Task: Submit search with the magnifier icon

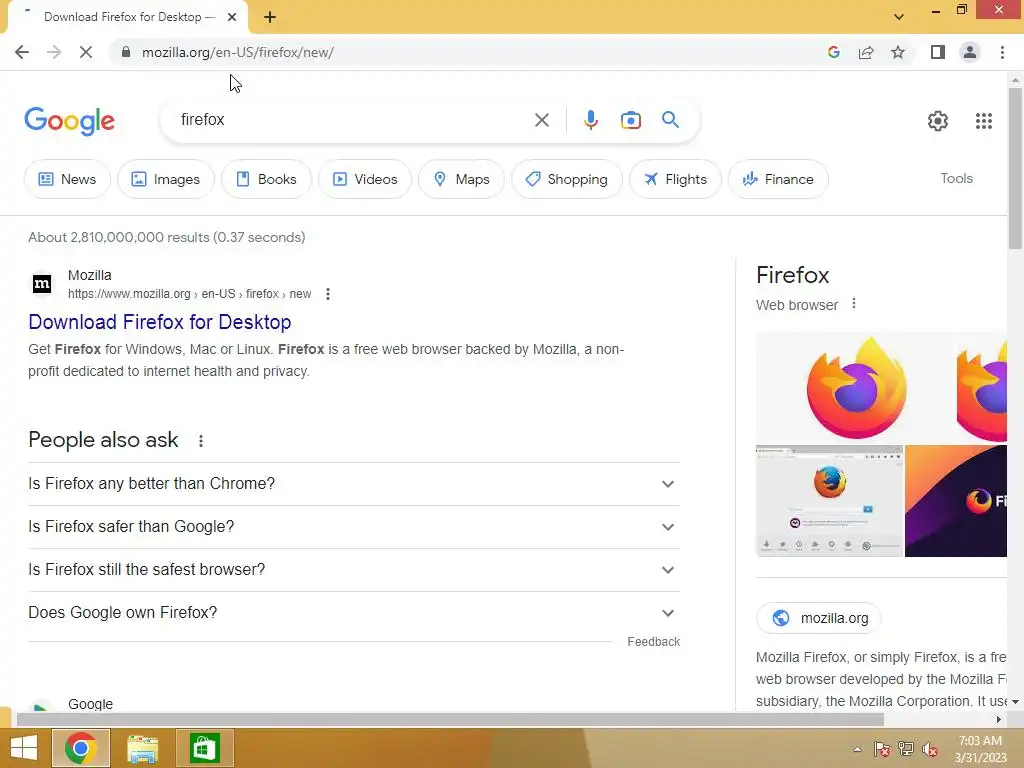Action: (670, 120)
